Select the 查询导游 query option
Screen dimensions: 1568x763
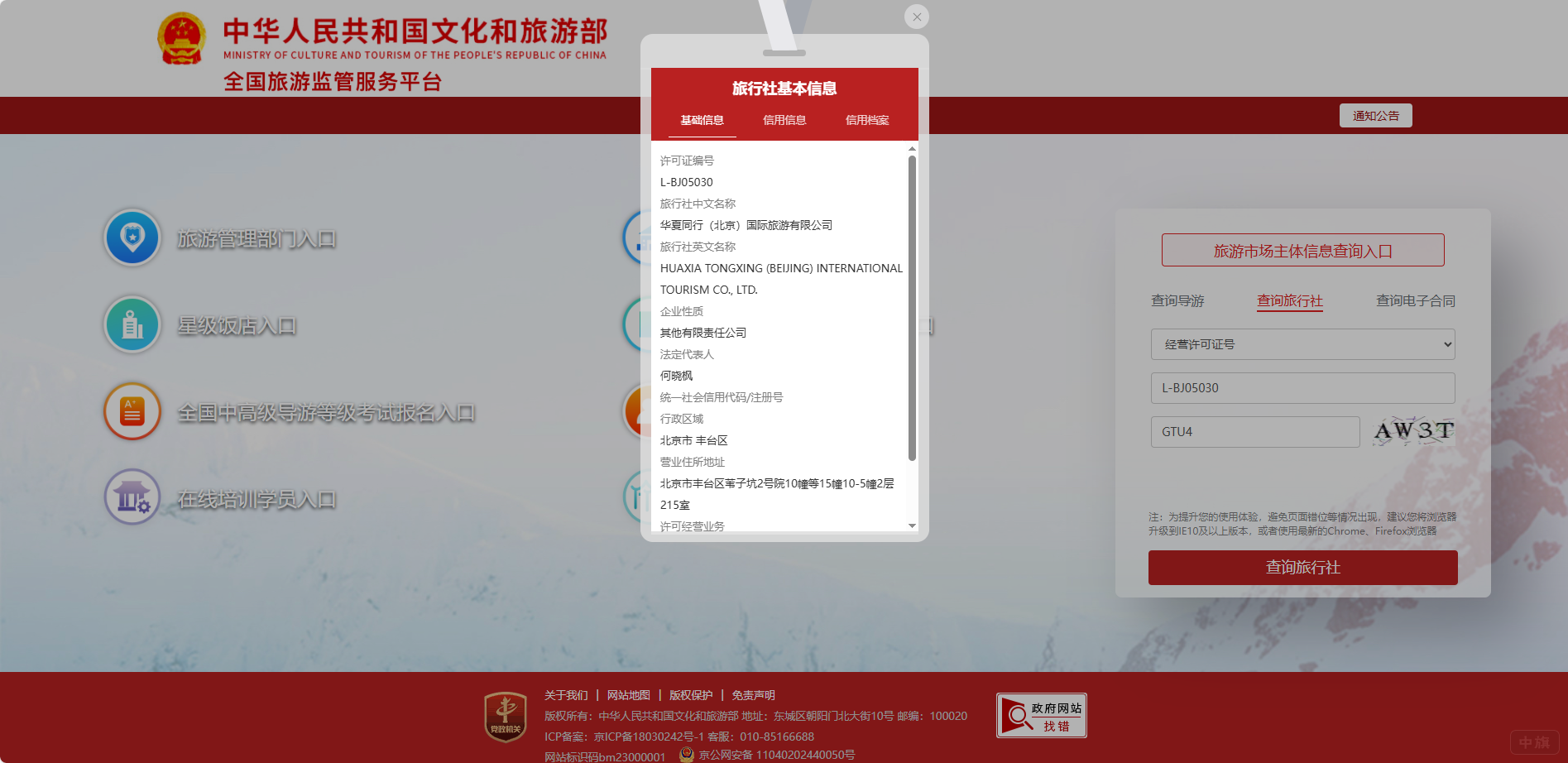(1177, 300)
